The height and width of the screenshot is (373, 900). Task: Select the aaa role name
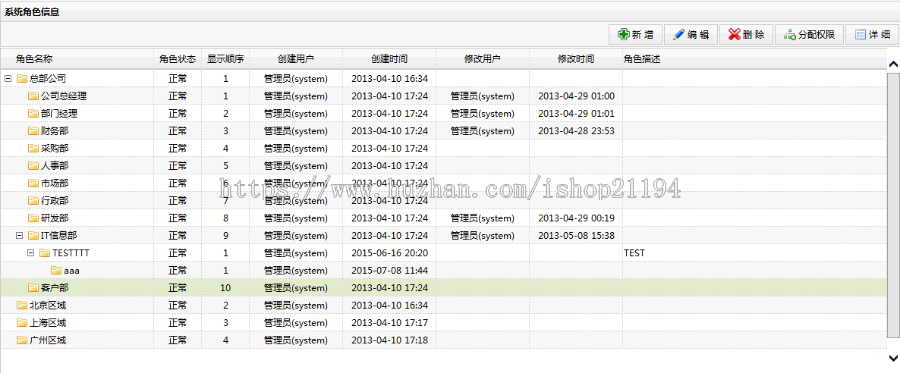[72, 270]
